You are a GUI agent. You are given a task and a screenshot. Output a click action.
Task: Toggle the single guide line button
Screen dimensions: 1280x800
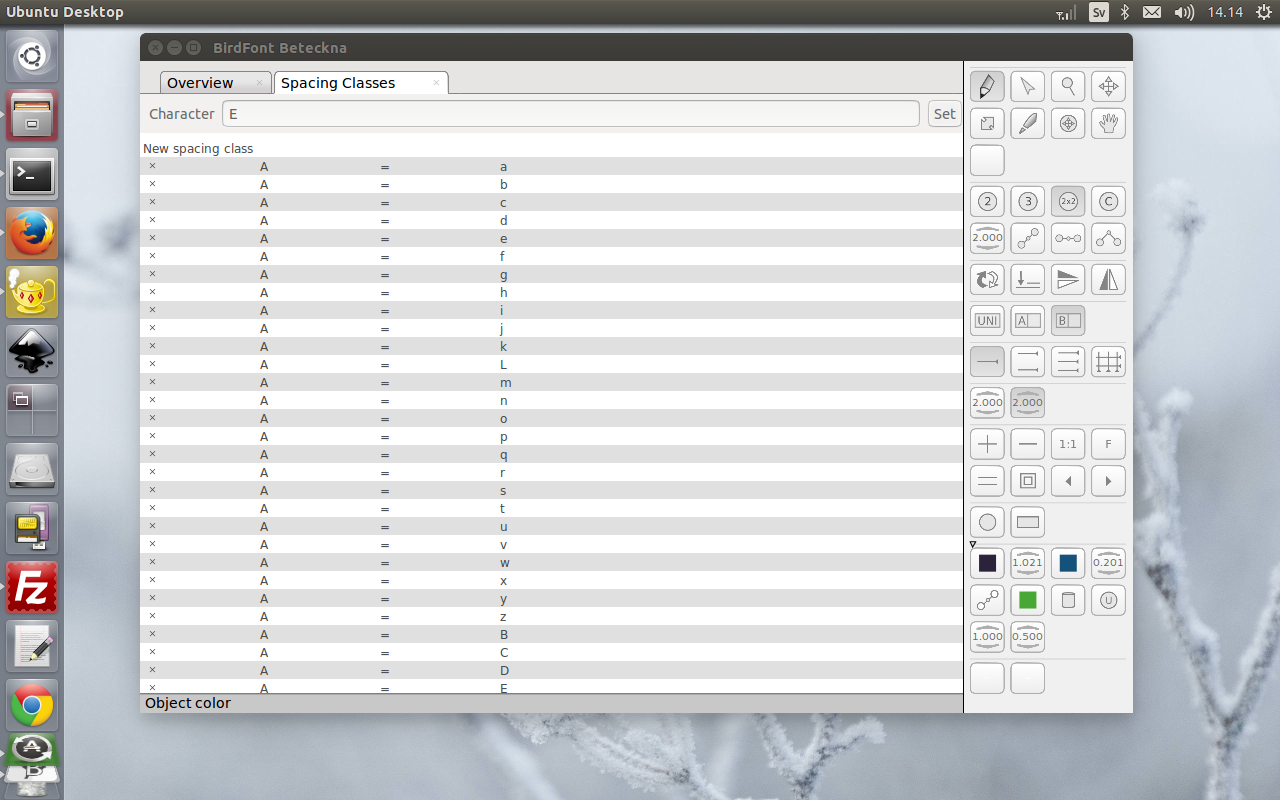pos(987,361)
